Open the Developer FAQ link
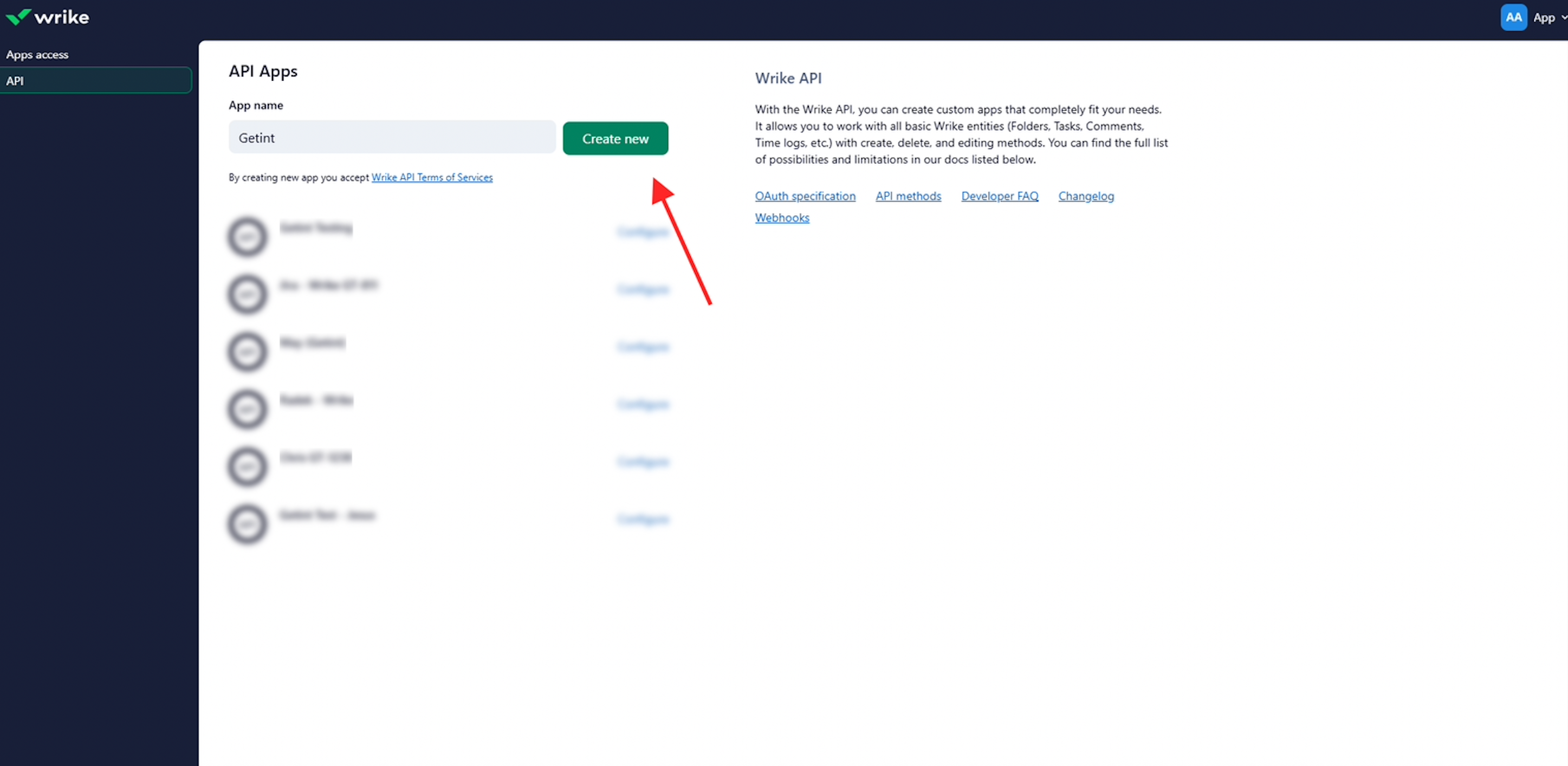Viewport: 1568px width, 766px height. click(x=999, y=196)
